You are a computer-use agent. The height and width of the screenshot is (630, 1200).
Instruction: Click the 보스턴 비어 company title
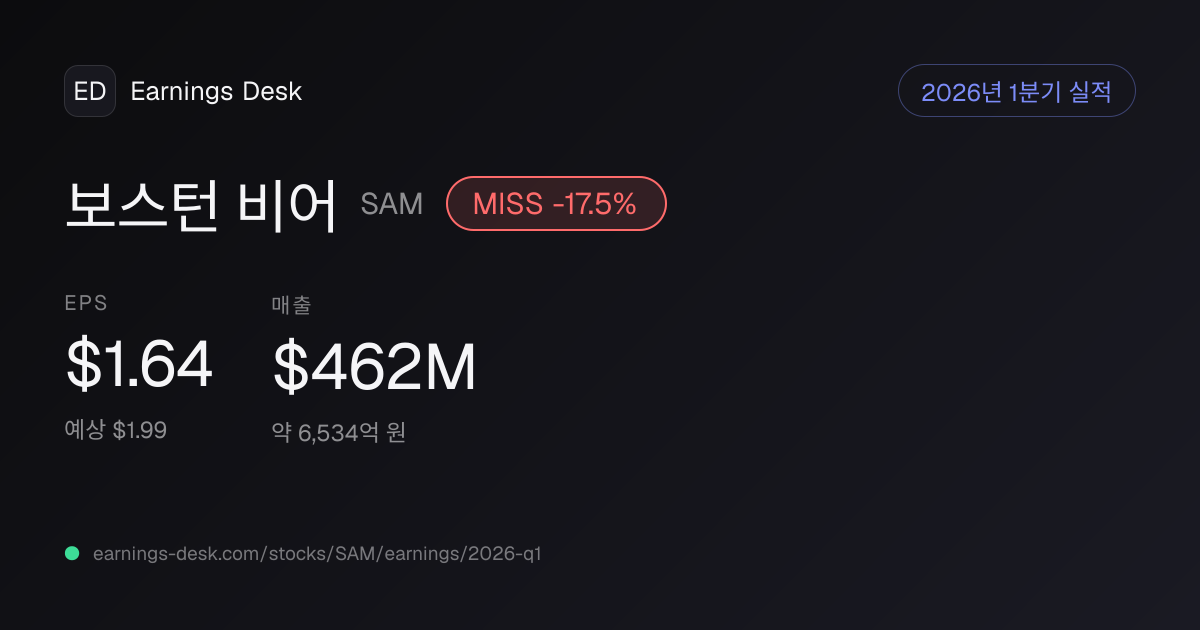click(201, 205)
